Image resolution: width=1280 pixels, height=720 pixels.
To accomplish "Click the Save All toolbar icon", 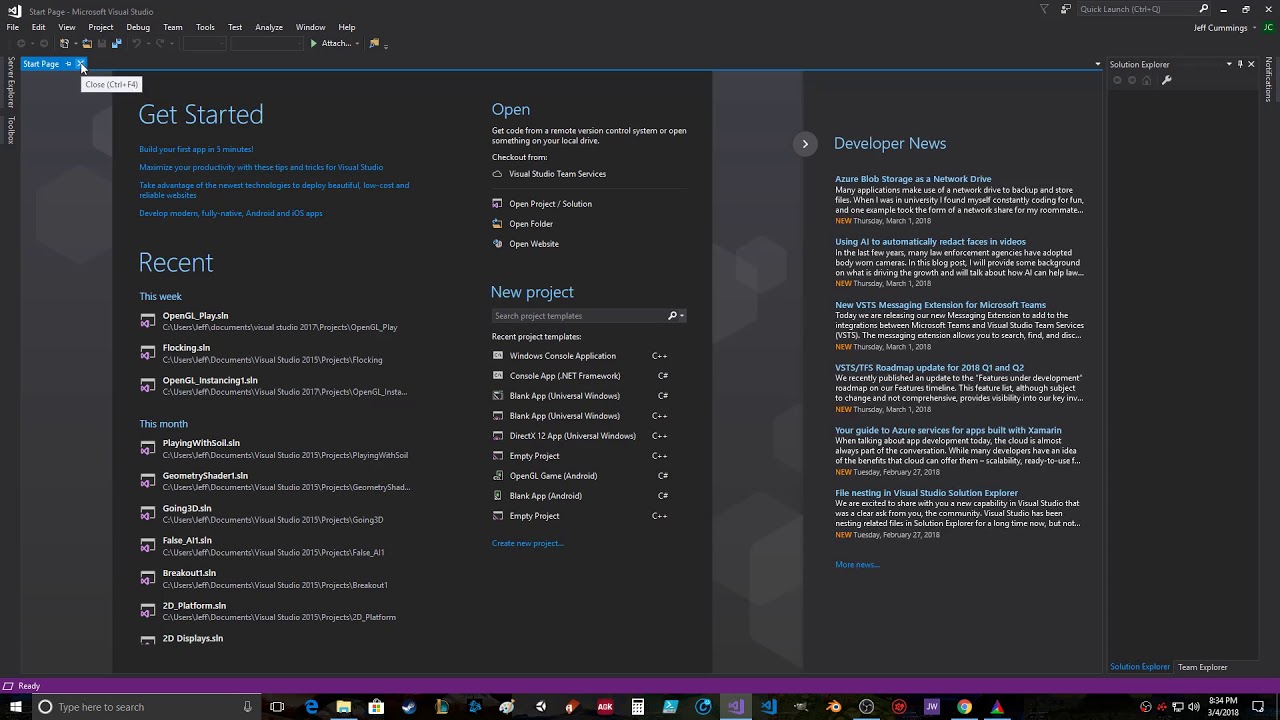I will pyautogui.click(x=116, y=43).
